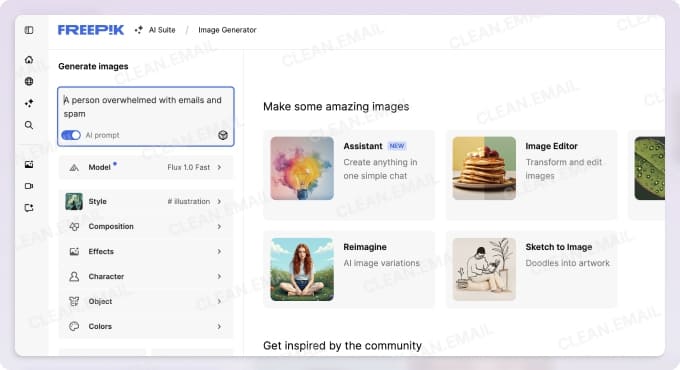This screenshot has height=370, width=680.
Task: Click the round icon in prompt box corner
Action: [223, 135]
